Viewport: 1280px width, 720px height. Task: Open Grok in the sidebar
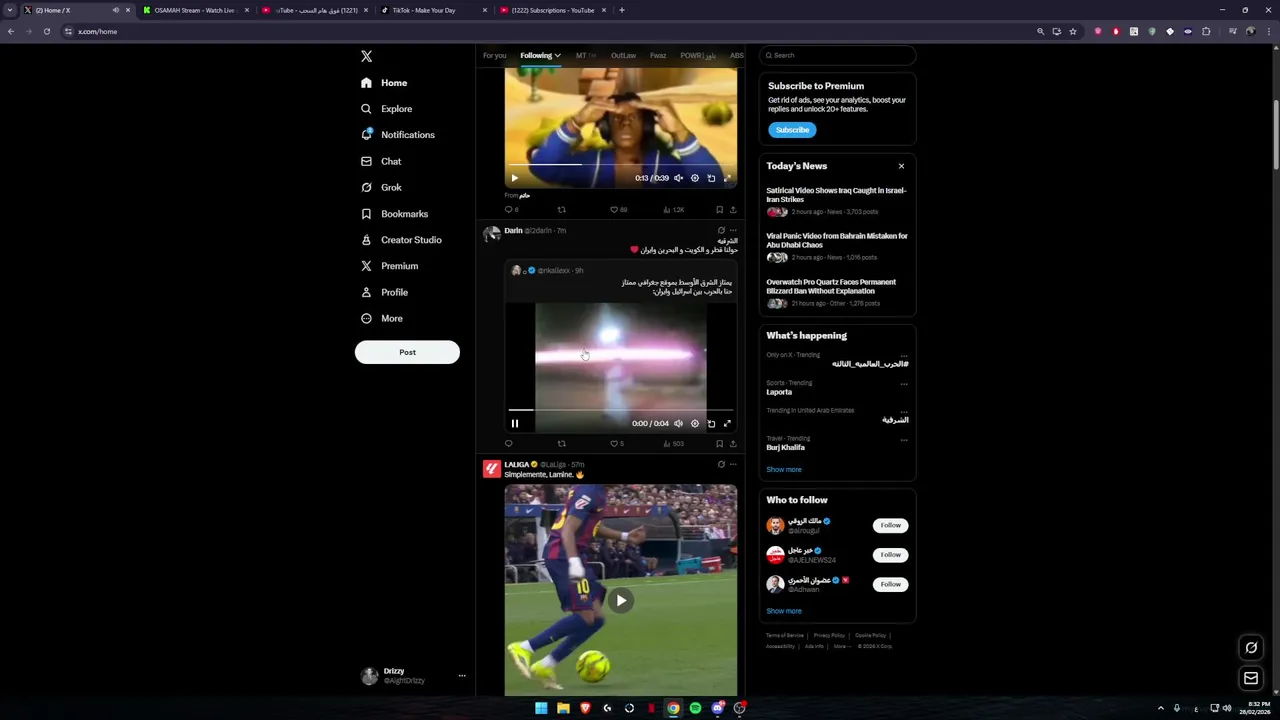point(381,187)
